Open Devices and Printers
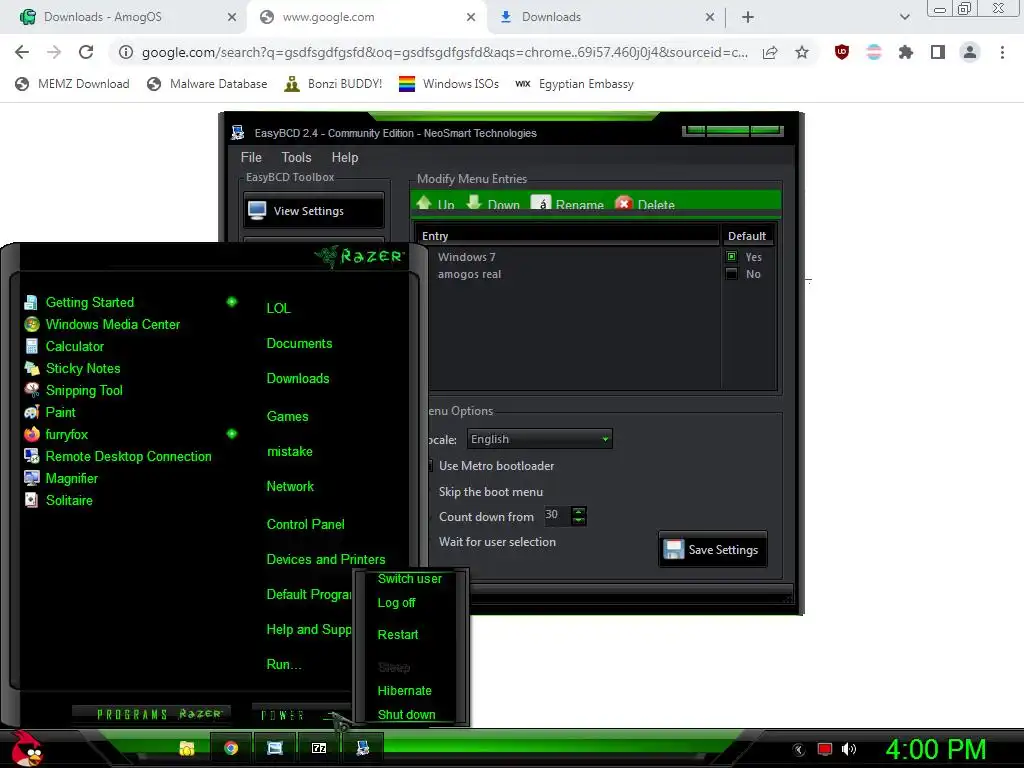 pyautogui.click(x=326, y=560)
